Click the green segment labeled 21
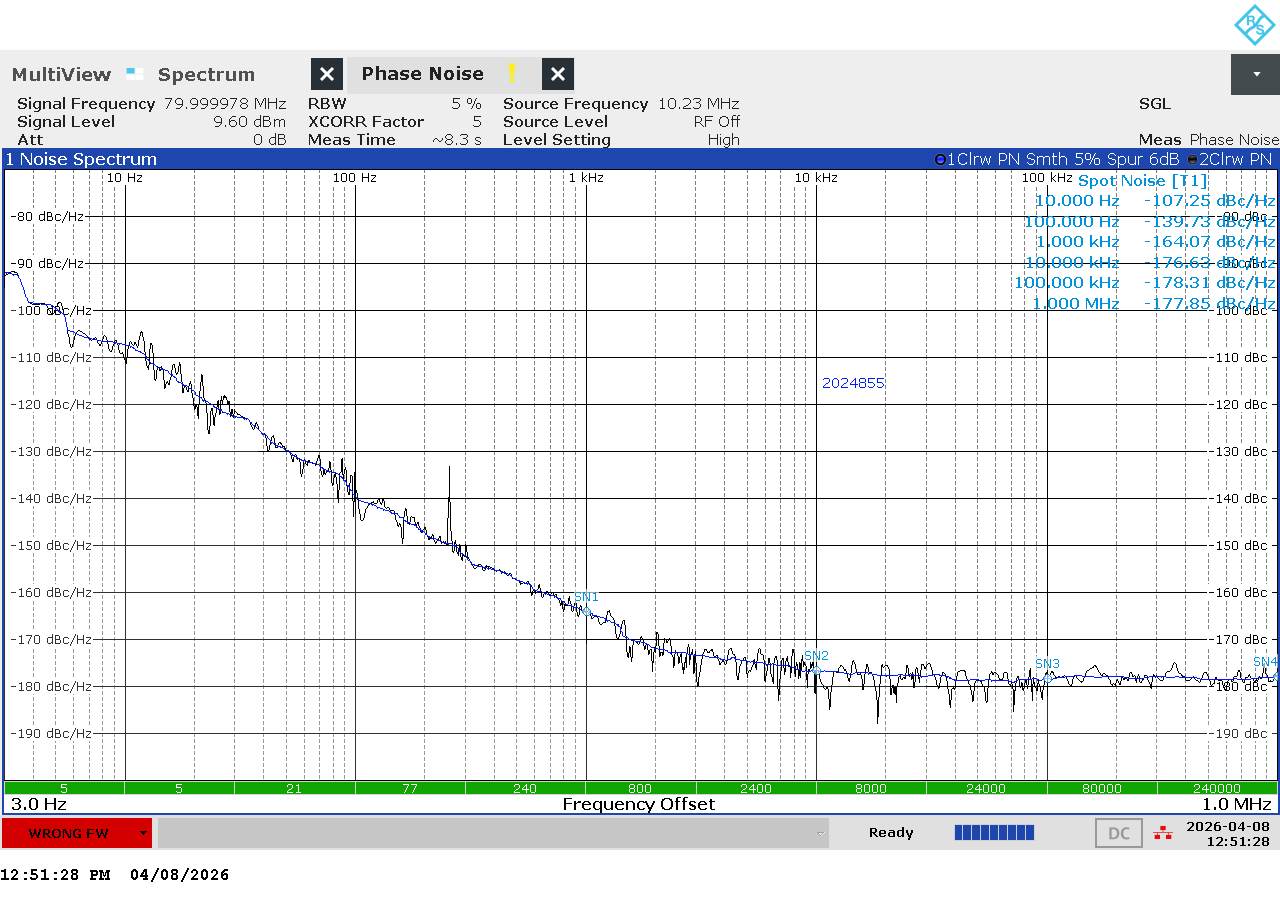Screen dimensions: 1280x900 tap(293, 788)
